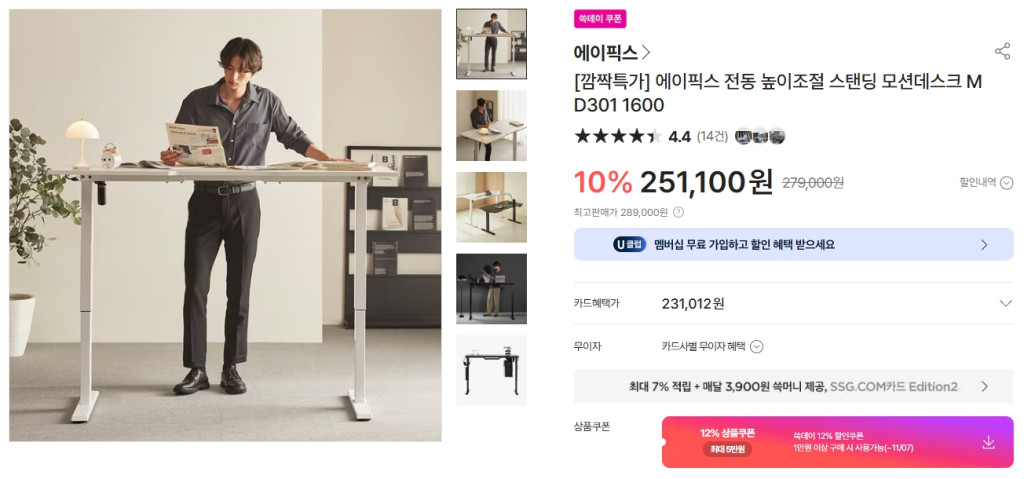Image resolution: width=1024 pixels, height=479 pixels.
Task: Select the third thumbnail showing two desks
Action: (491, 207)
